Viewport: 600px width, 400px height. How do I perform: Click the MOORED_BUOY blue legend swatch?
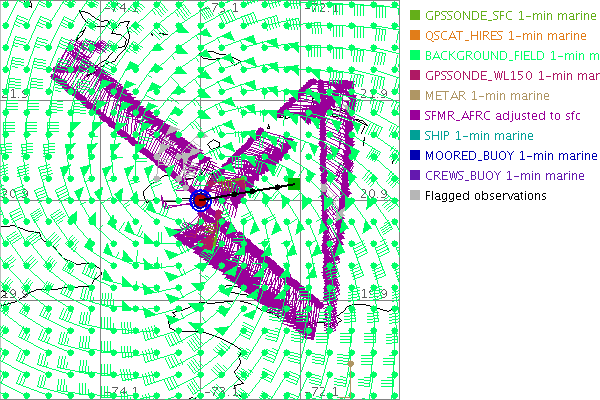point(414,156)
